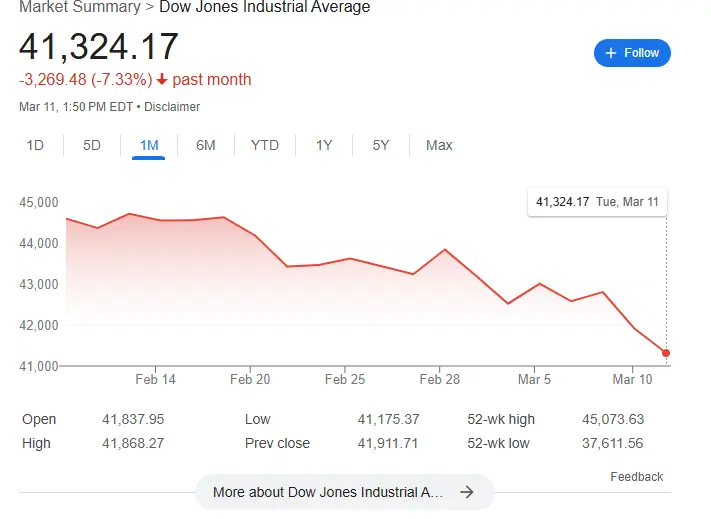Click the red data point on chart
Viewport: 711px width, 519px height.
tap(666, 353)
